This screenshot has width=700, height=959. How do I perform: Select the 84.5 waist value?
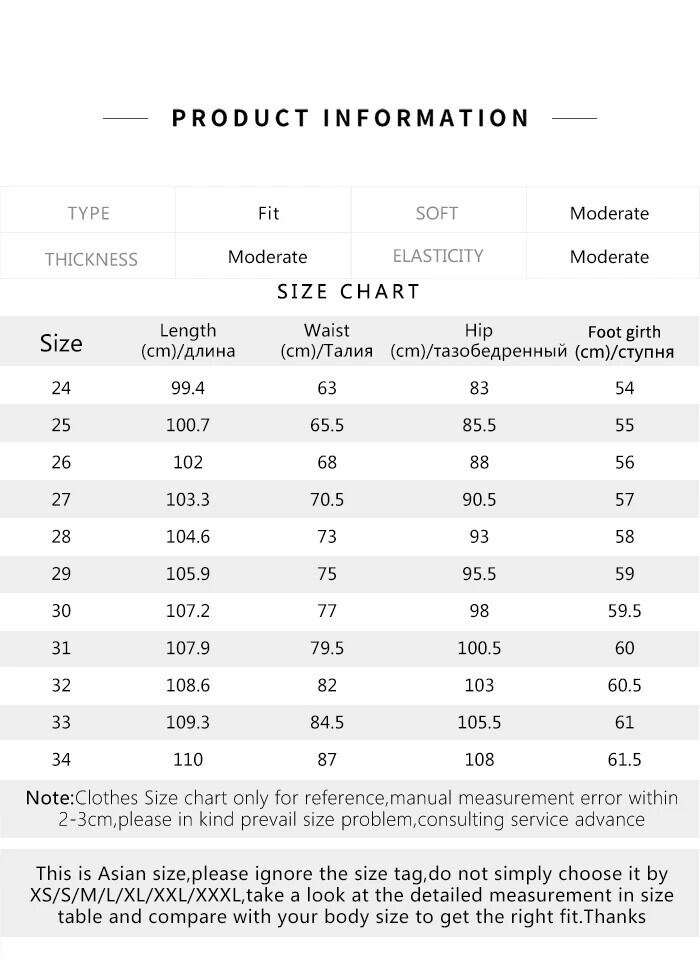coord(327,722)
